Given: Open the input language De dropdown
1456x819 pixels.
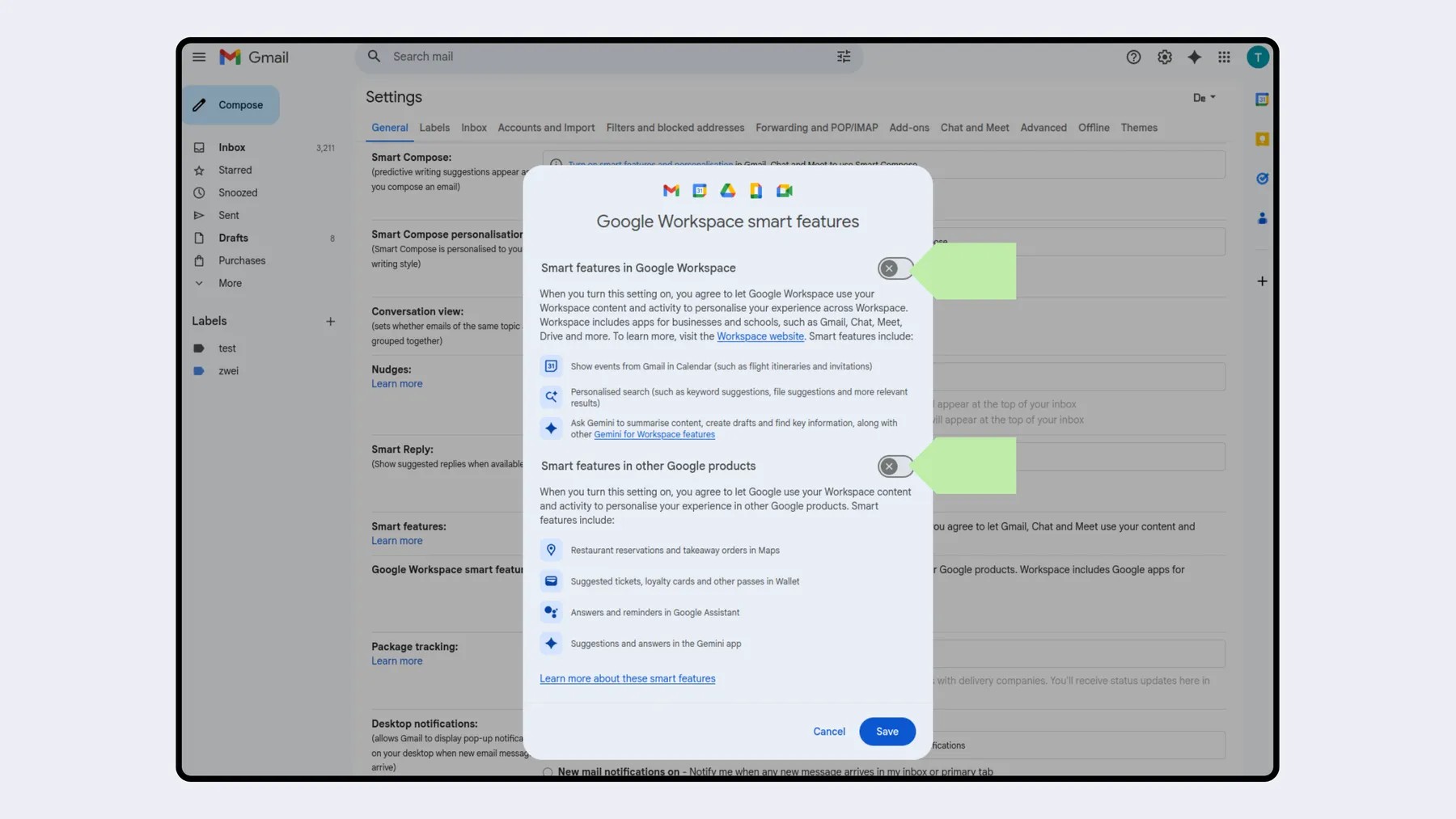Looking at the screenshot, I should click(1204, 98).
